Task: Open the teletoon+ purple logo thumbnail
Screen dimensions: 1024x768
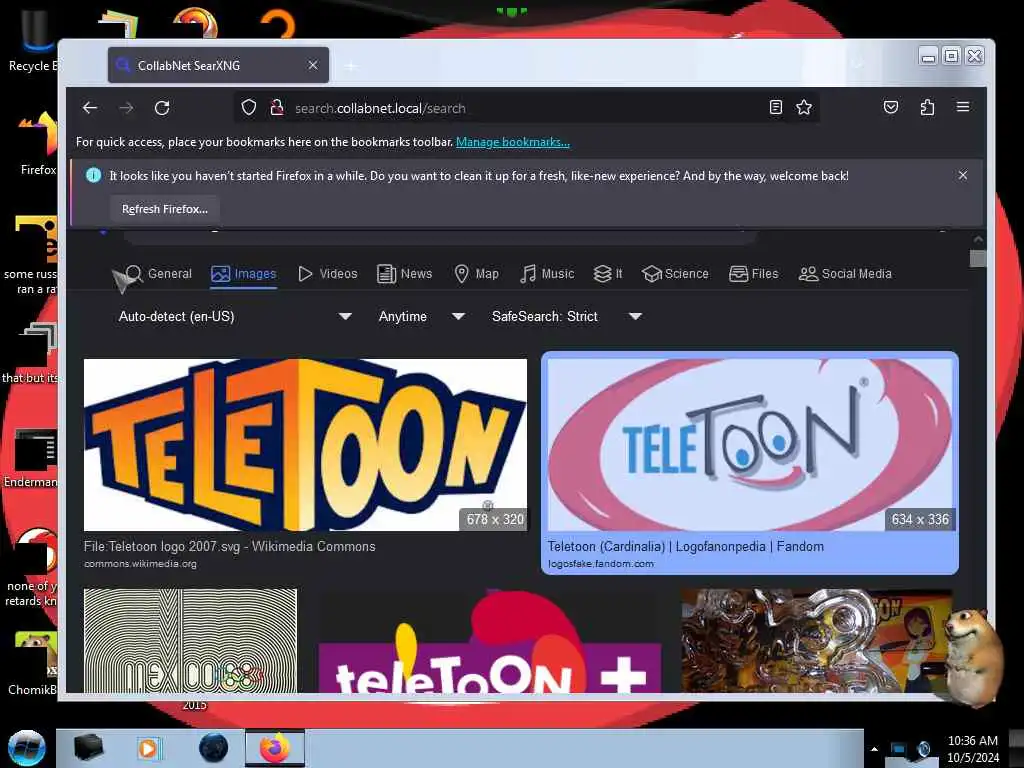Action: 490,641
